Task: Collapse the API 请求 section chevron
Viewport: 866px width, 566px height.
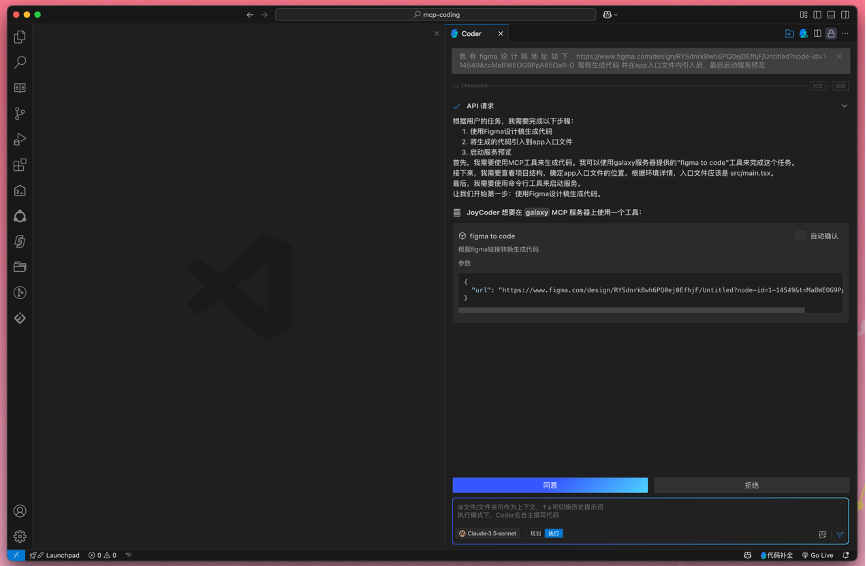Action: pos(844,106)
